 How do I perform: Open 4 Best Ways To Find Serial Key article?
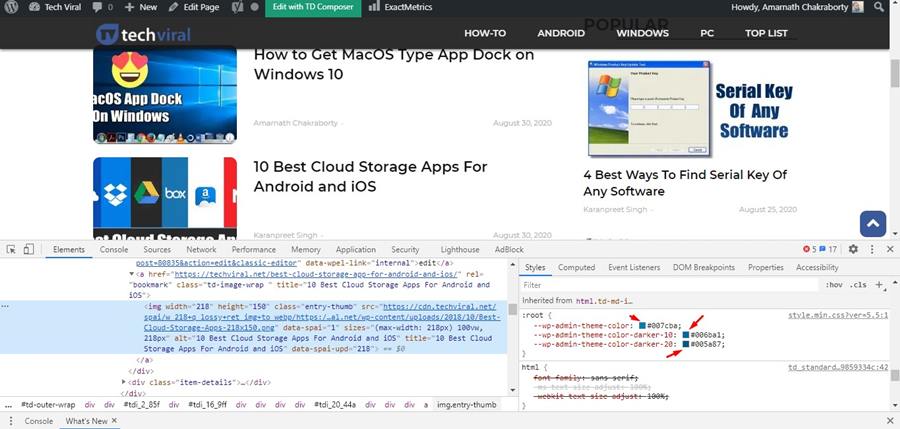(x=685, y=183)
